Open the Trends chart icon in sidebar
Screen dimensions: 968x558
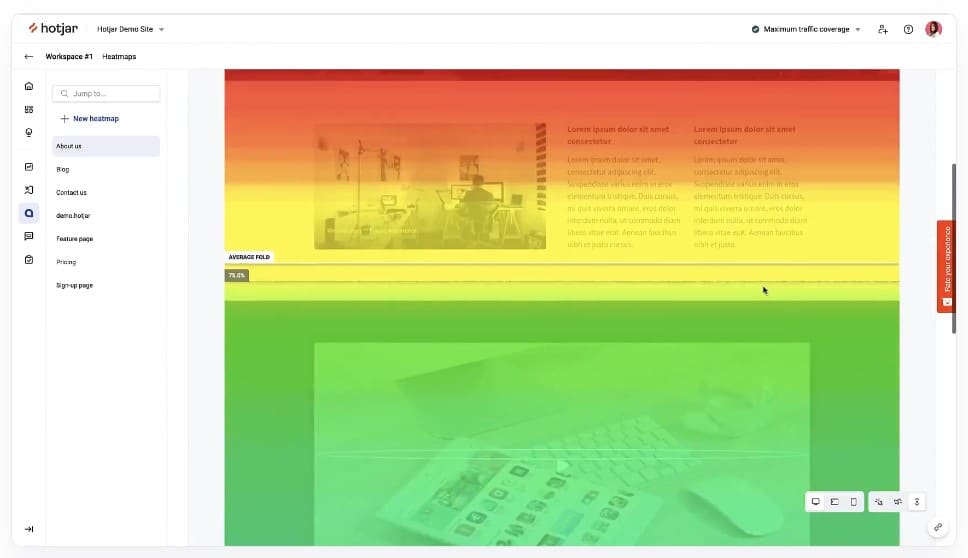pyautogui.click(x=29, y=167)
